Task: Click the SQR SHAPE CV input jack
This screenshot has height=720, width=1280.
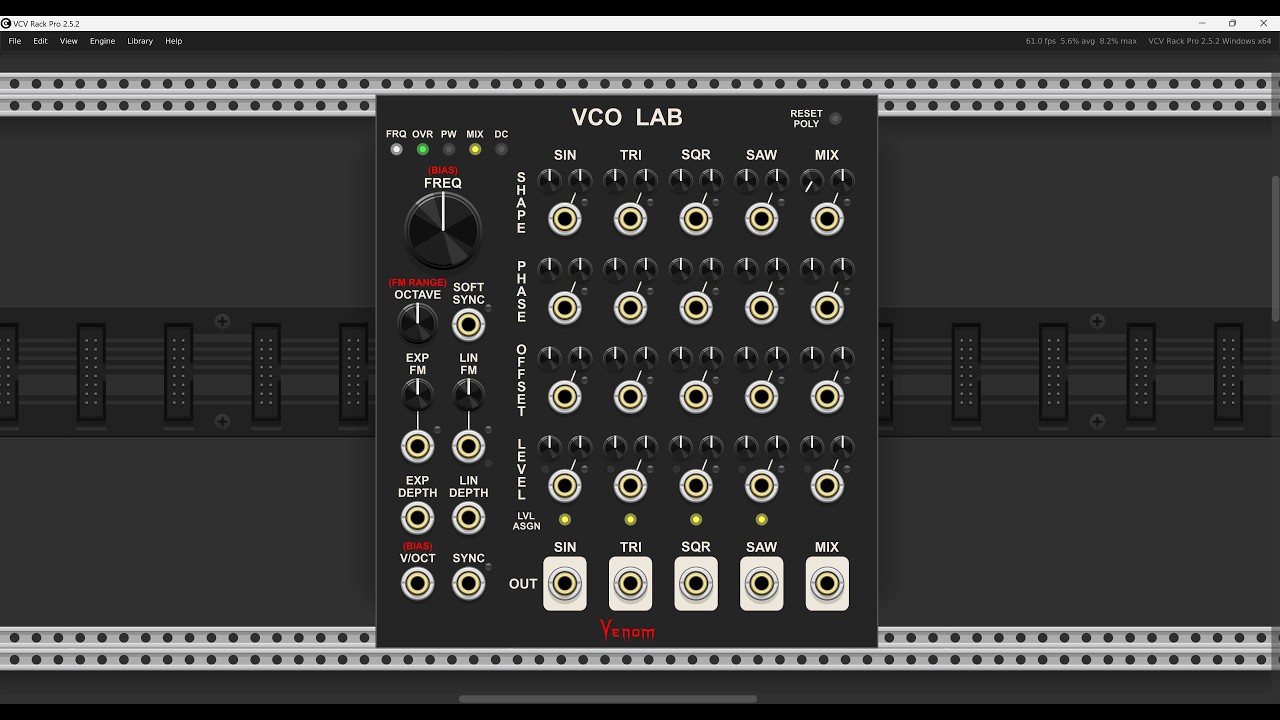Action: [x=696, y=219]
